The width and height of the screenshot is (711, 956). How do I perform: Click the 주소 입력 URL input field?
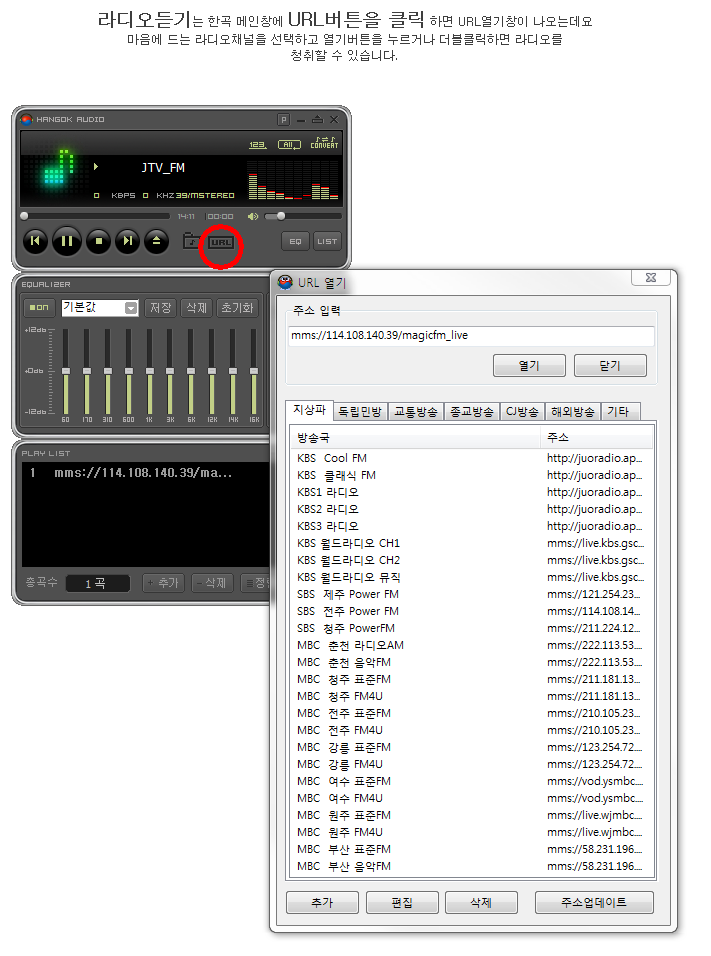pyautogui.click(x=471, y=335)
